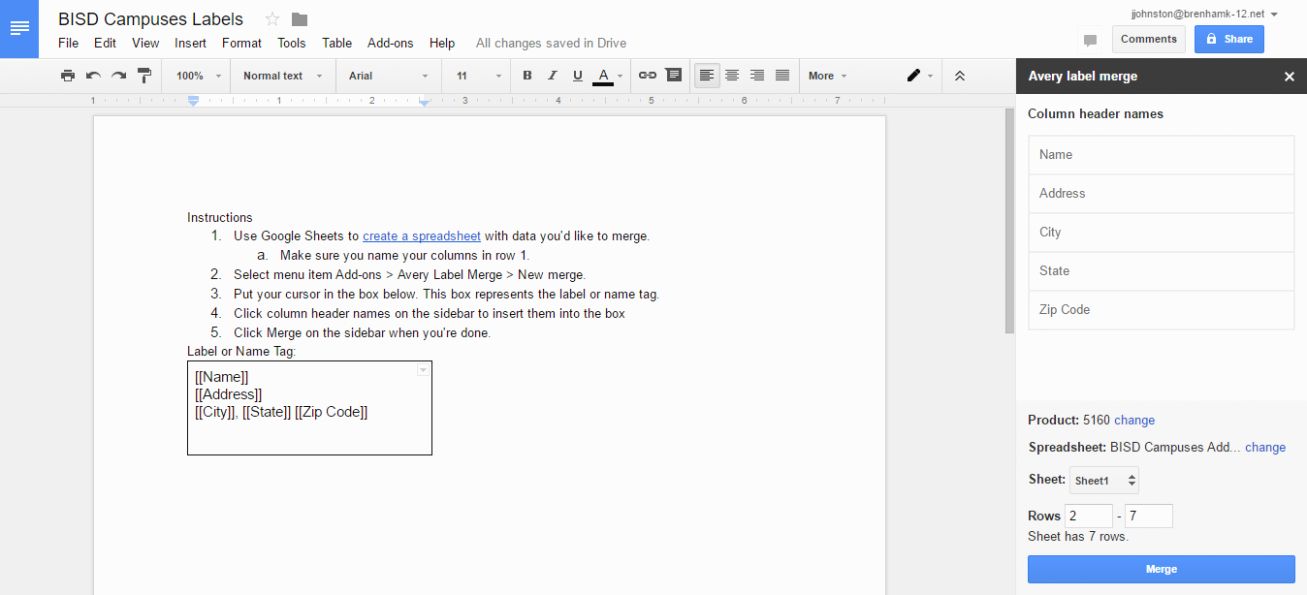
Task: Click the Merge button
Action: click(1161, 569)
